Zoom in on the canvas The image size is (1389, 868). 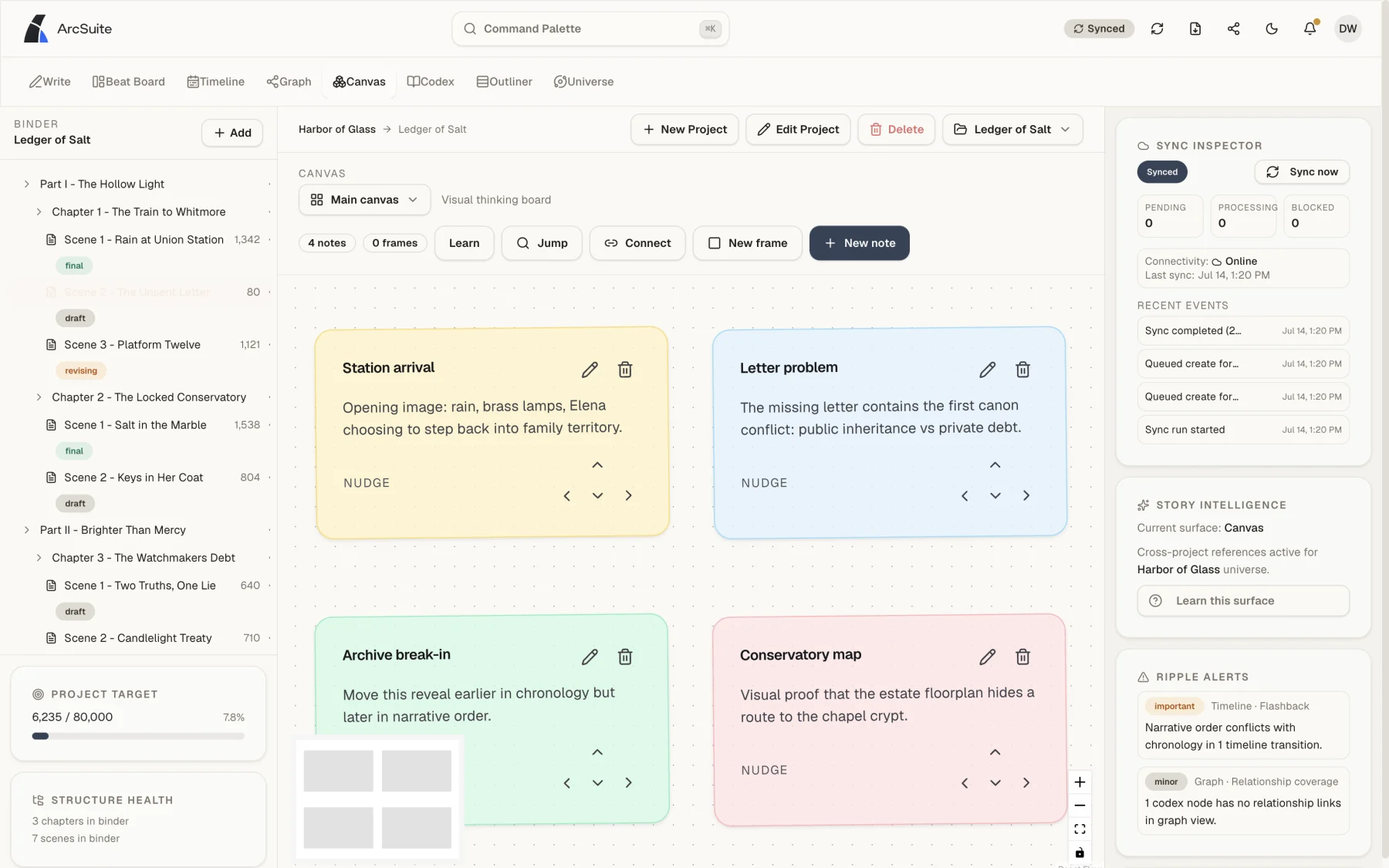pyautogui.click(x=1080, y=782)
